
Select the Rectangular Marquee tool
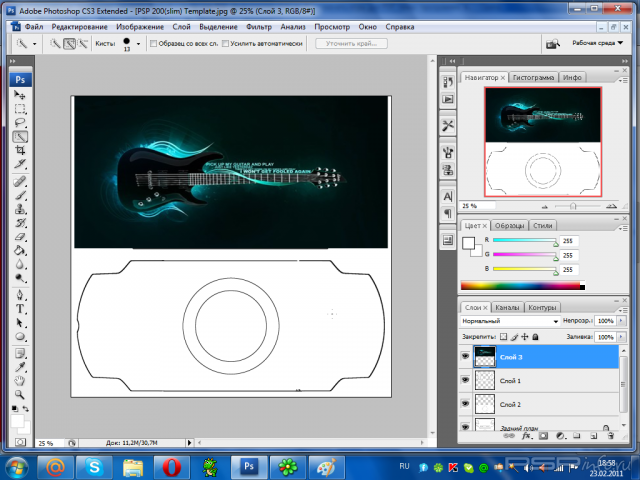pos(20,108)
